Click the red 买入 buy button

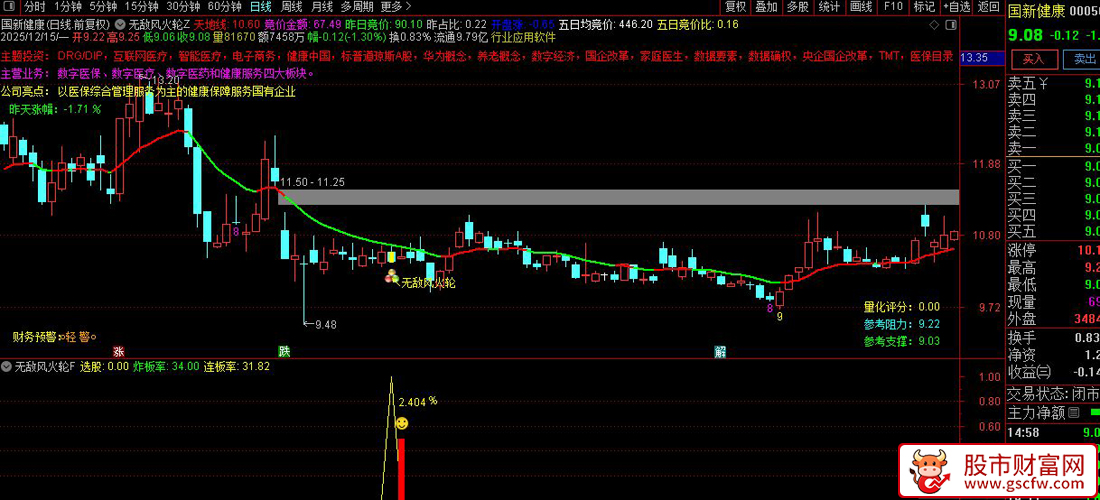click(x=1034, y=58)
